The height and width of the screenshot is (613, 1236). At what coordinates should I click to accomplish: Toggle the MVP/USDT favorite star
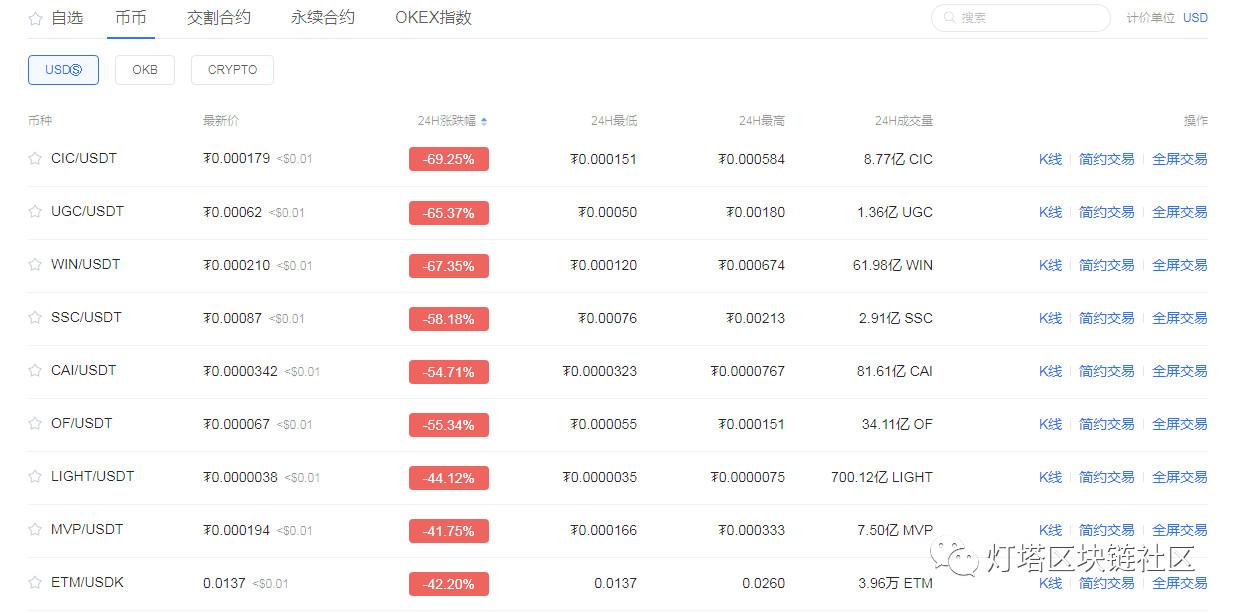coord(35,529)
